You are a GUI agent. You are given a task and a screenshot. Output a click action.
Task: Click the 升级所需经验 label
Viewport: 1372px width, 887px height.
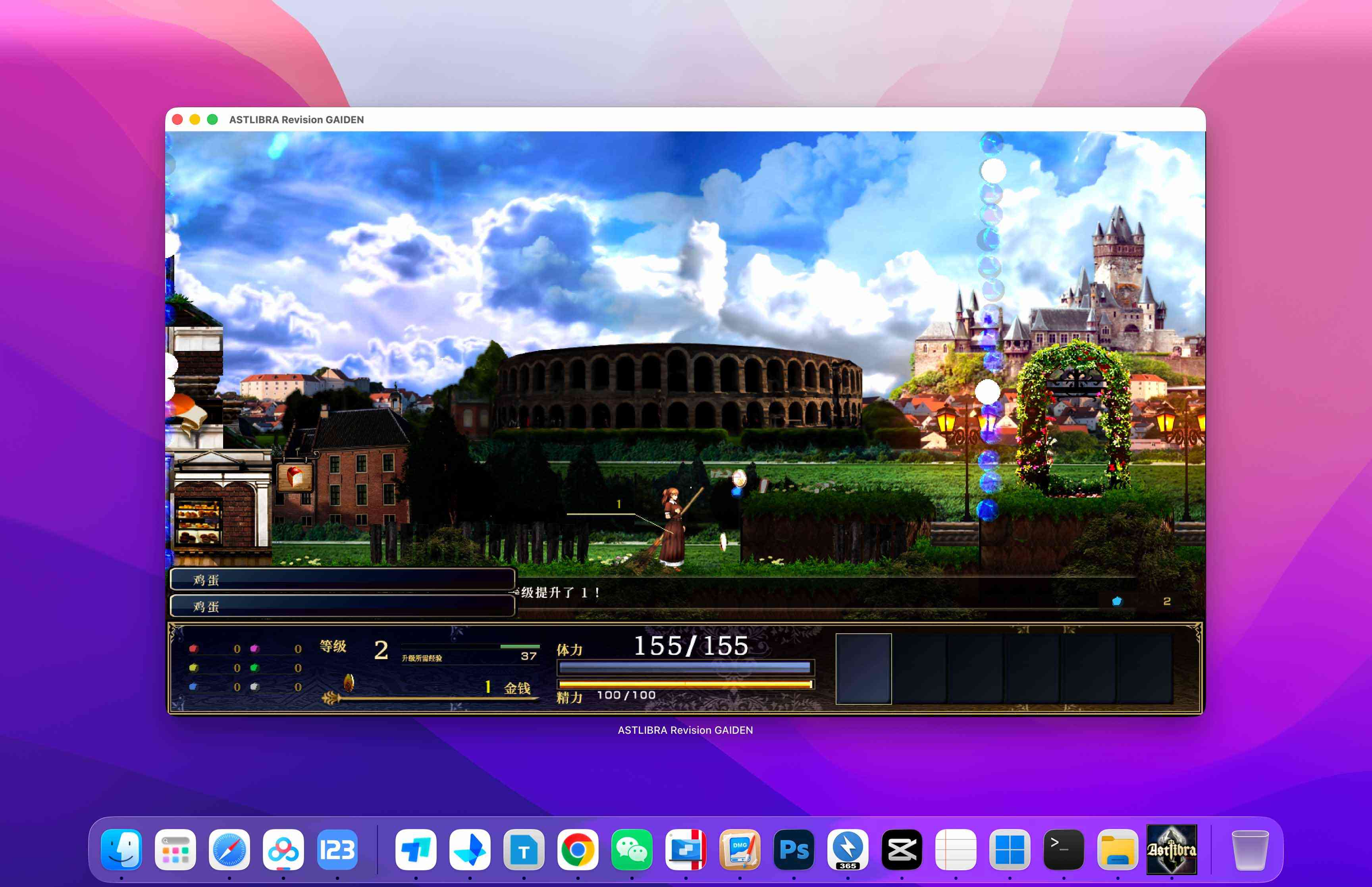422,658
